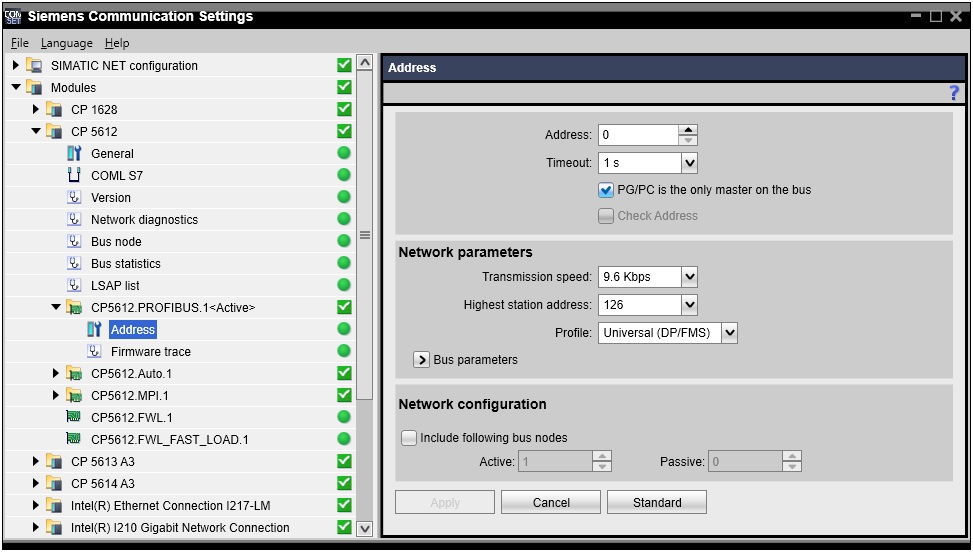Screen dimensions: 973x552
Task: Enable Include following bus nodes checkbox
Action: tap(408, 438)
